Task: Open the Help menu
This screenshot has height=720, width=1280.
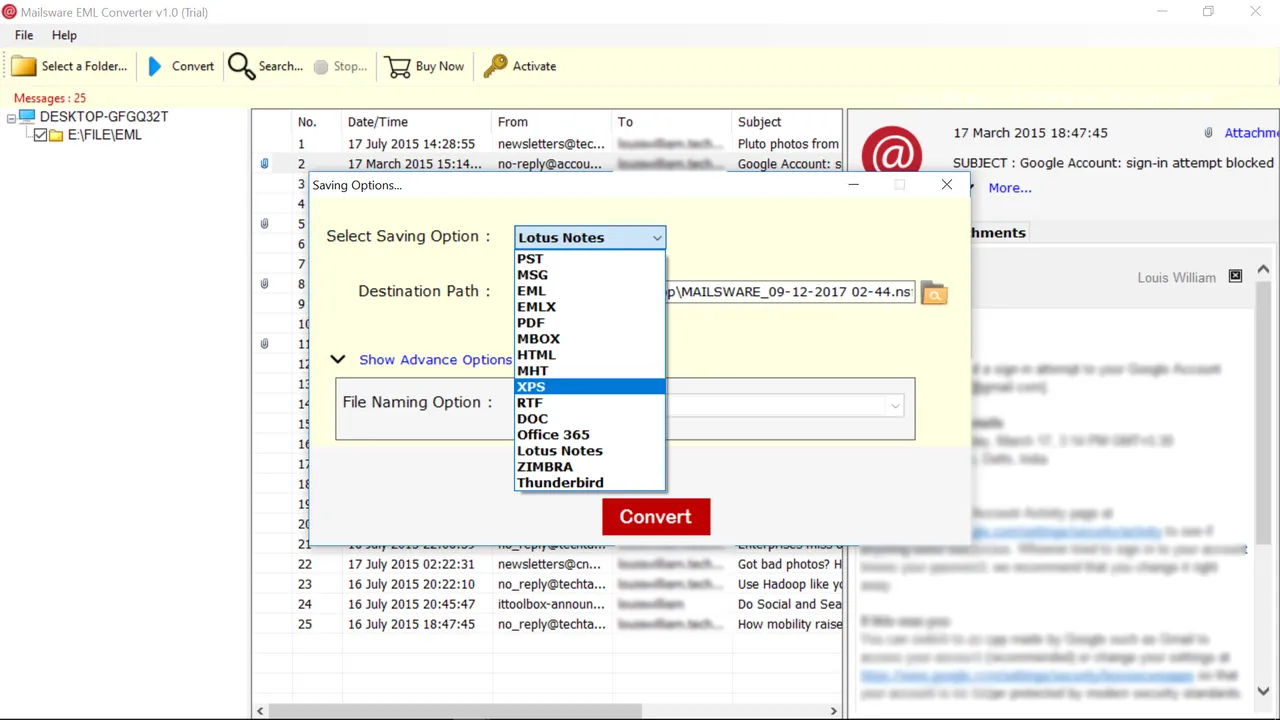Action: (x=64, y=35)
